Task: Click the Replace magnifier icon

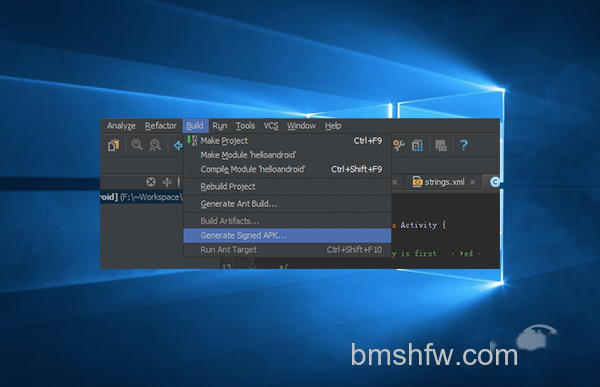Action: (x=155, y=145)
